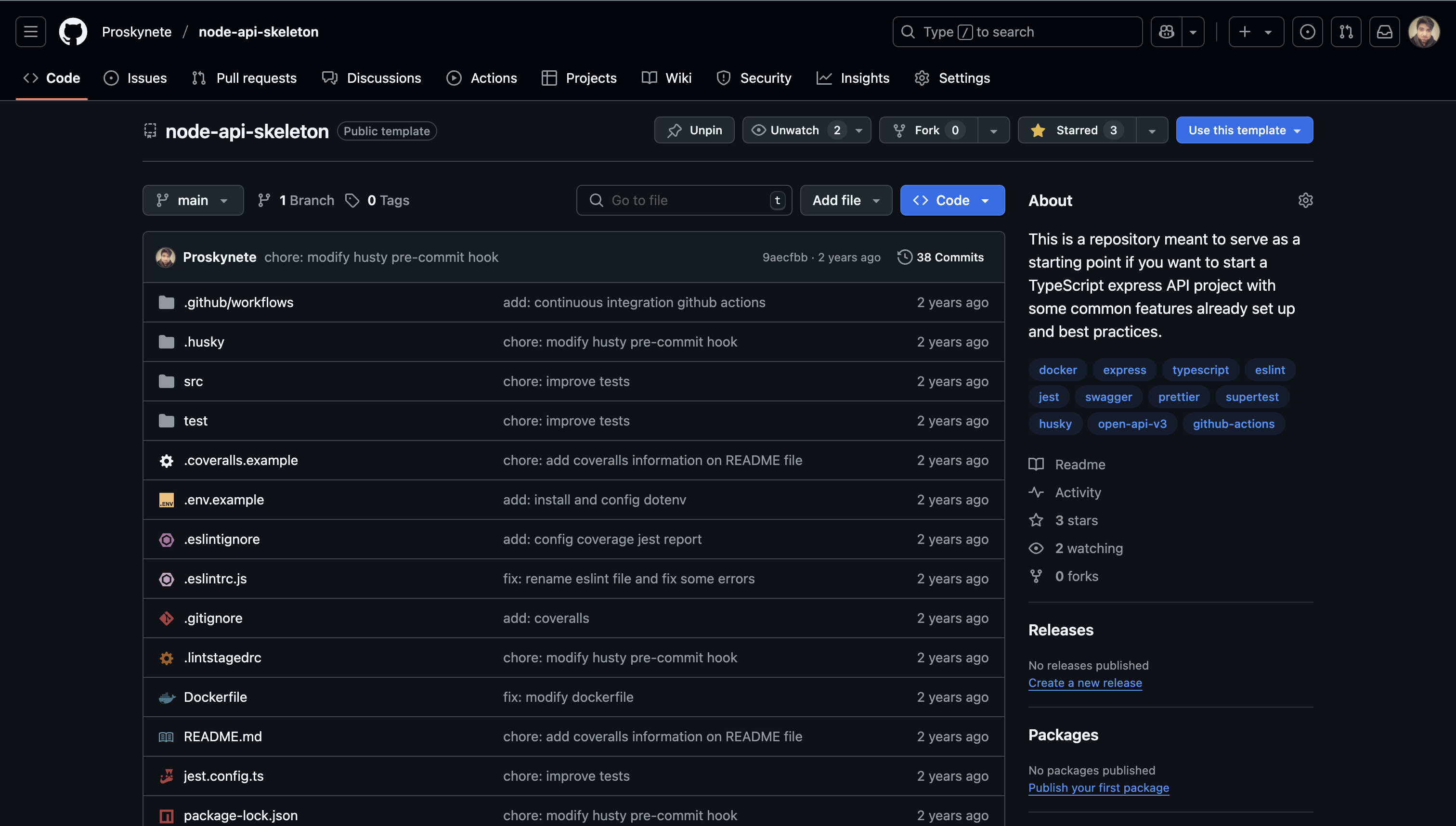
Task: Click the src folder icon
Action: pyautogui.click(x=166, y=381)
